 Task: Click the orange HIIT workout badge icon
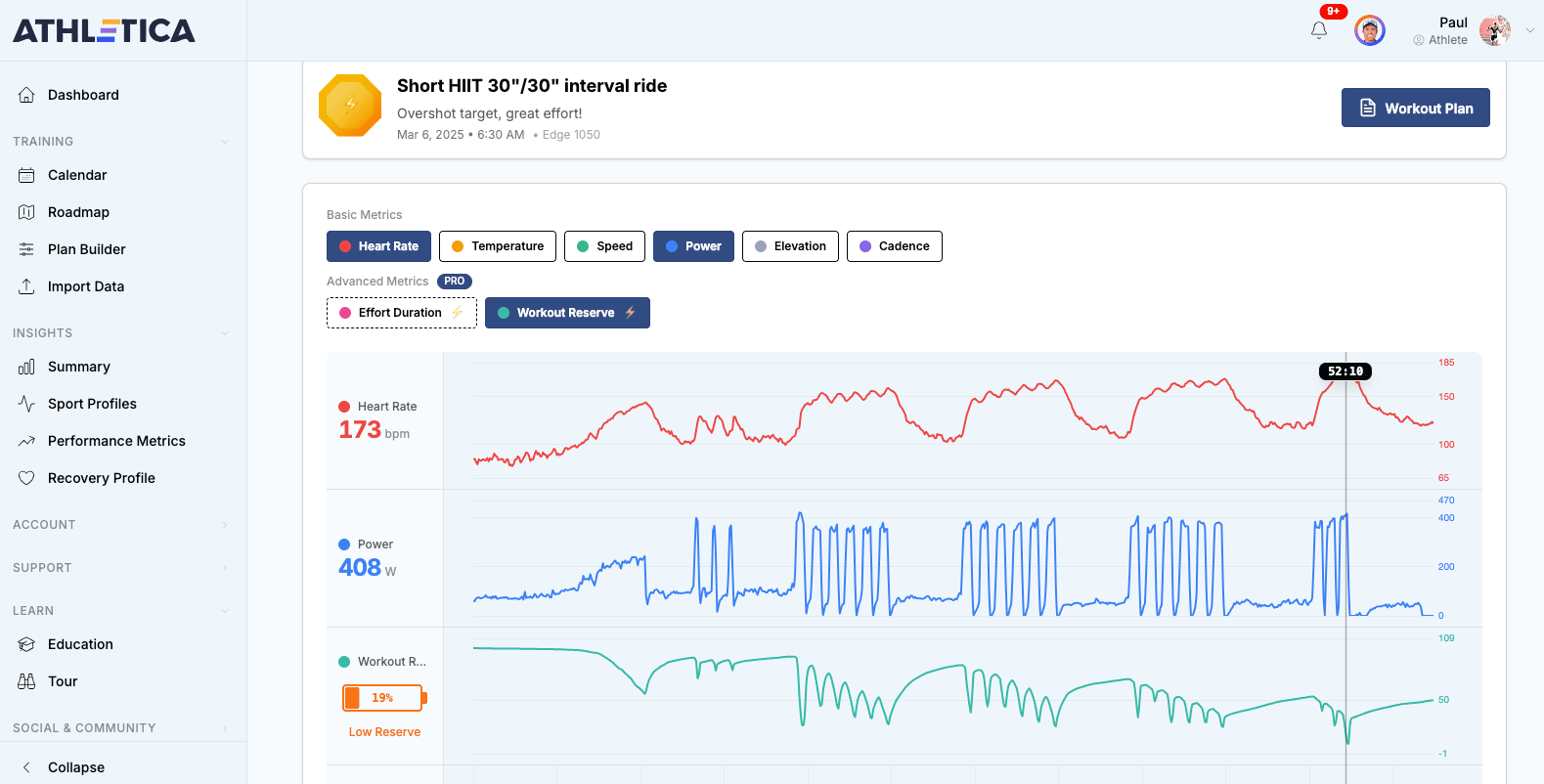(x=350, y=106)
